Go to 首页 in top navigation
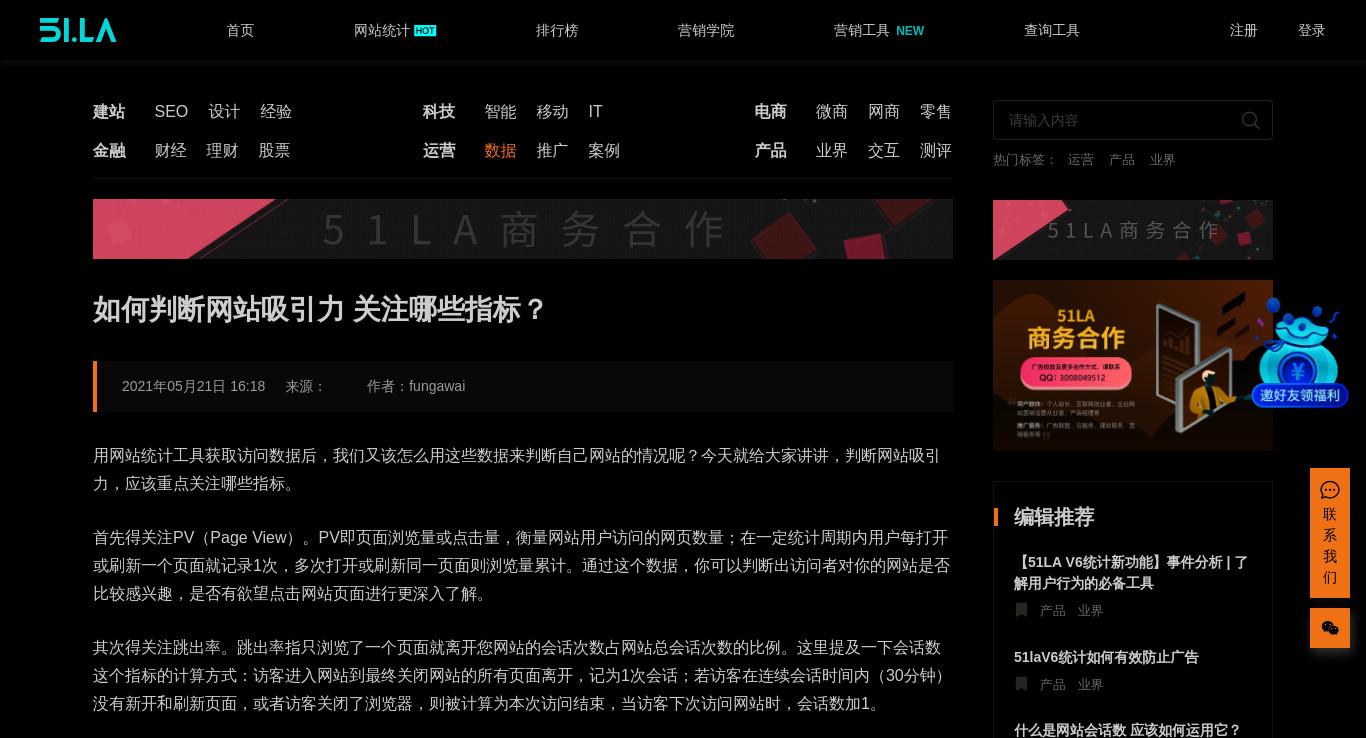 [240, 30]
